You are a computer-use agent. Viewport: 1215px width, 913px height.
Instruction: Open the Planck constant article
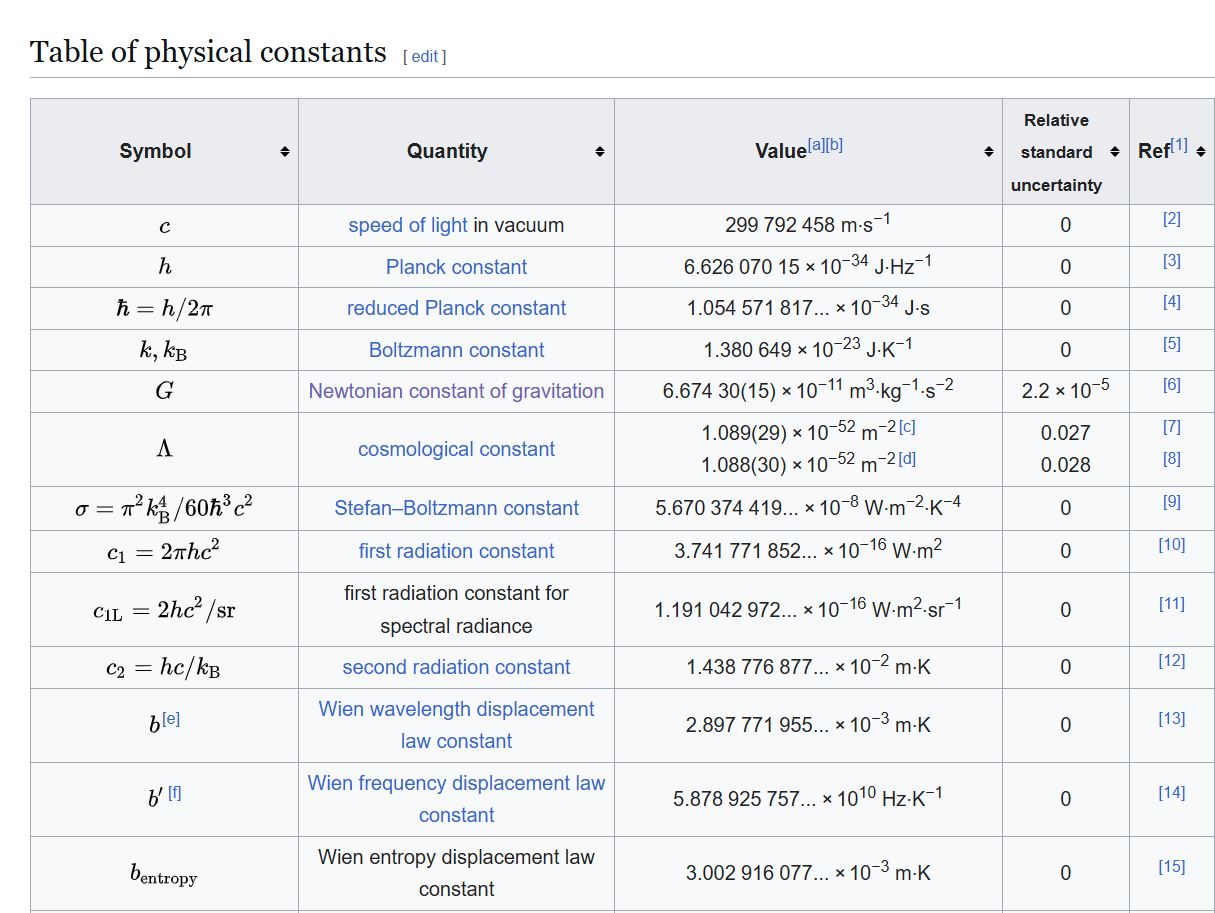coord(456,267)
